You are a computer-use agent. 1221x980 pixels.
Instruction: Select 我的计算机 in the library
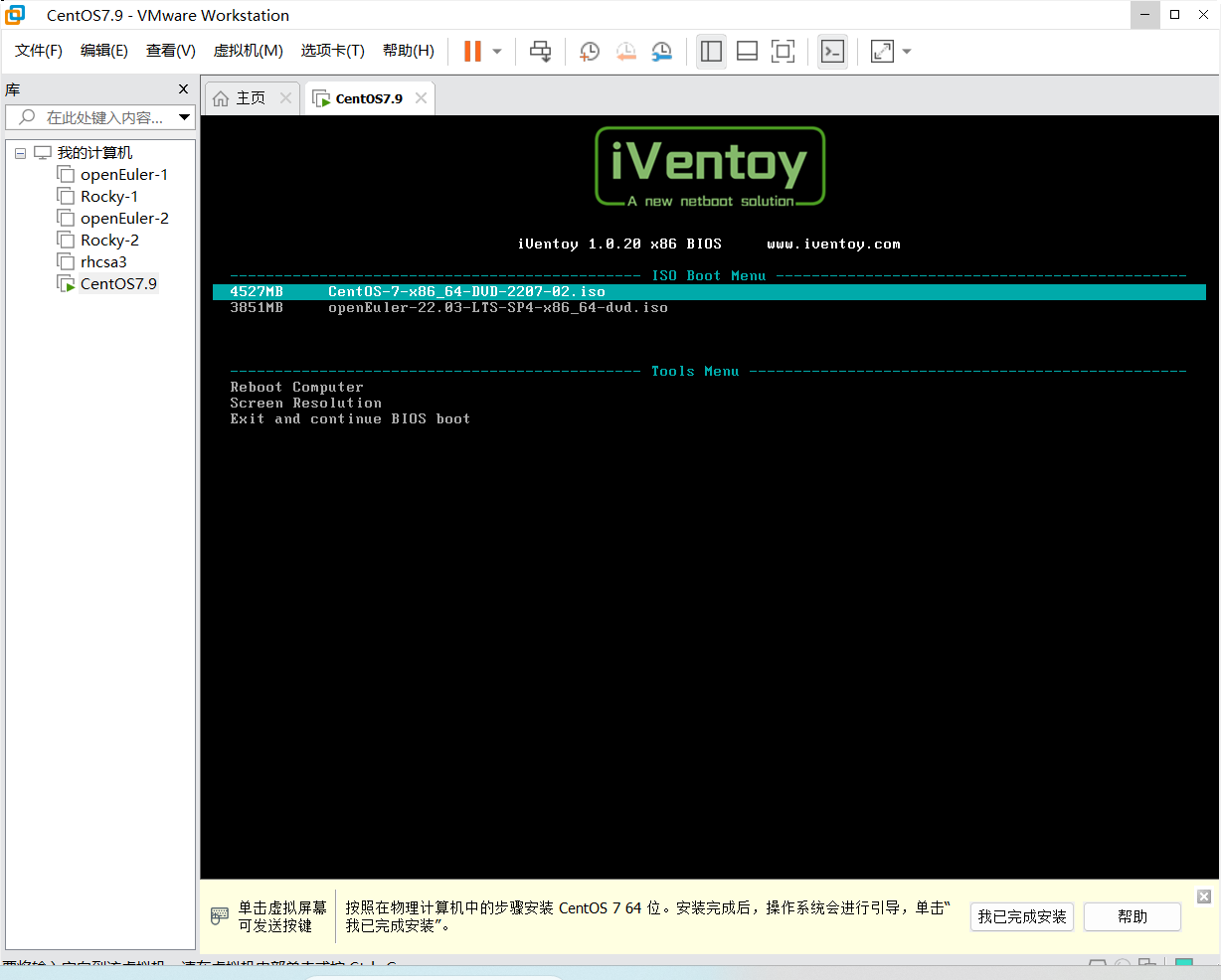point(94,152)
